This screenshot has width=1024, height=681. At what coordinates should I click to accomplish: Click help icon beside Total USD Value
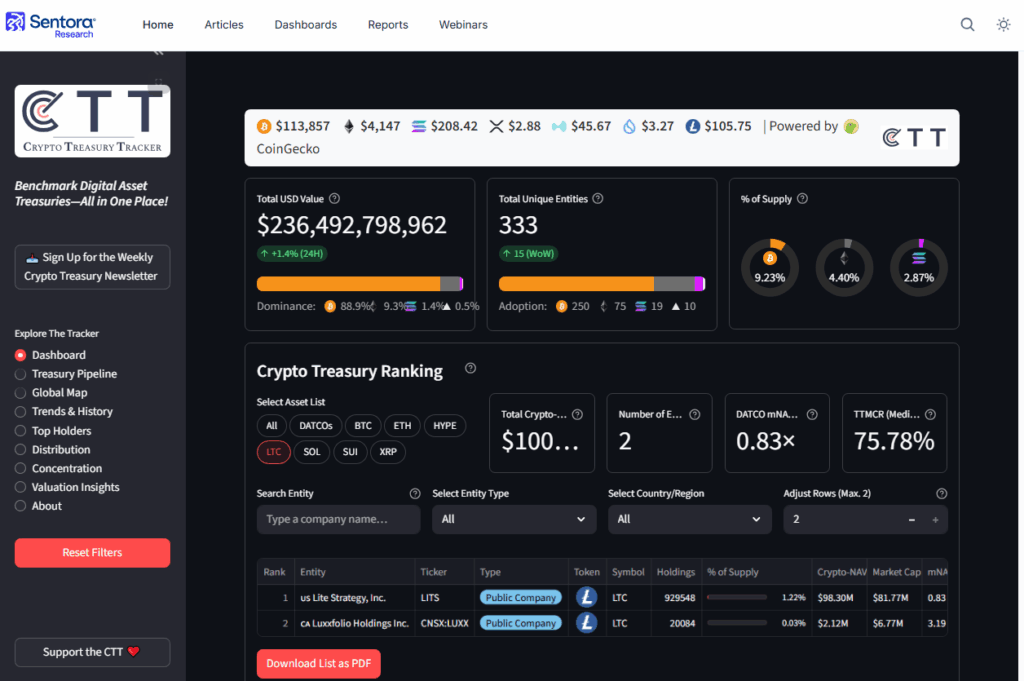coord(334,199)
